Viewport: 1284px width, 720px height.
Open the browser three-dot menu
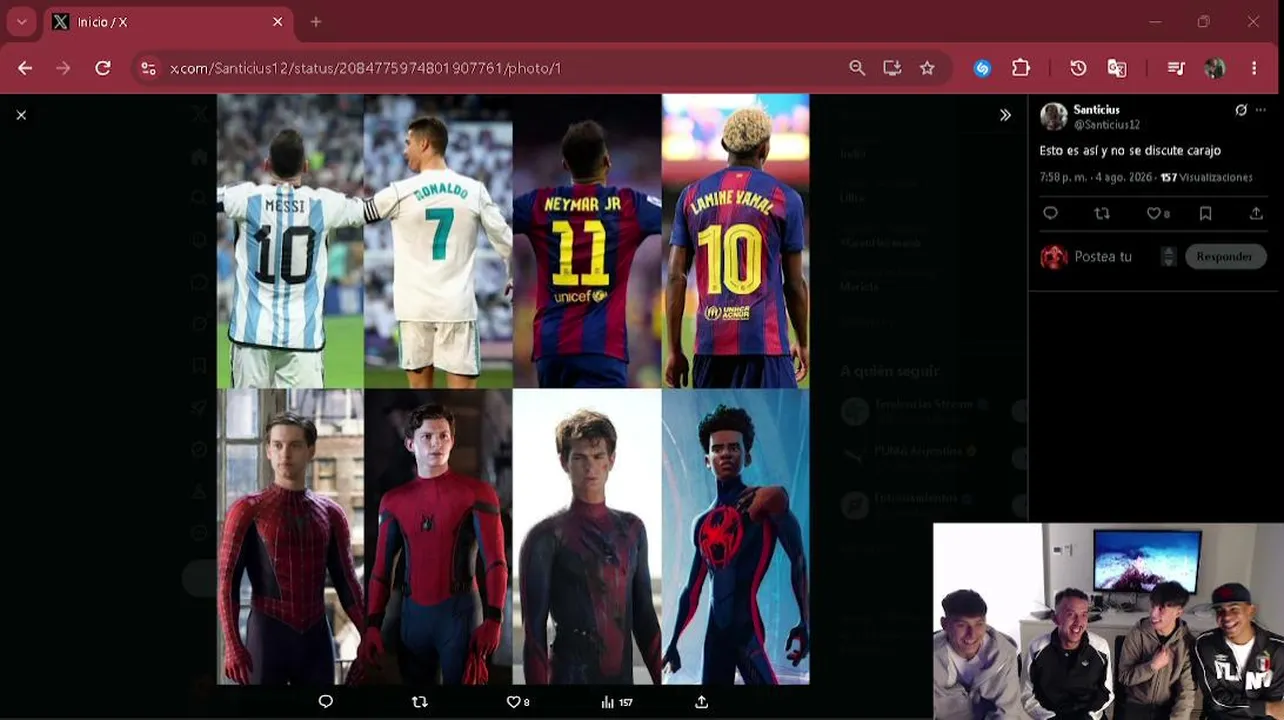[x=1254, y=68]
